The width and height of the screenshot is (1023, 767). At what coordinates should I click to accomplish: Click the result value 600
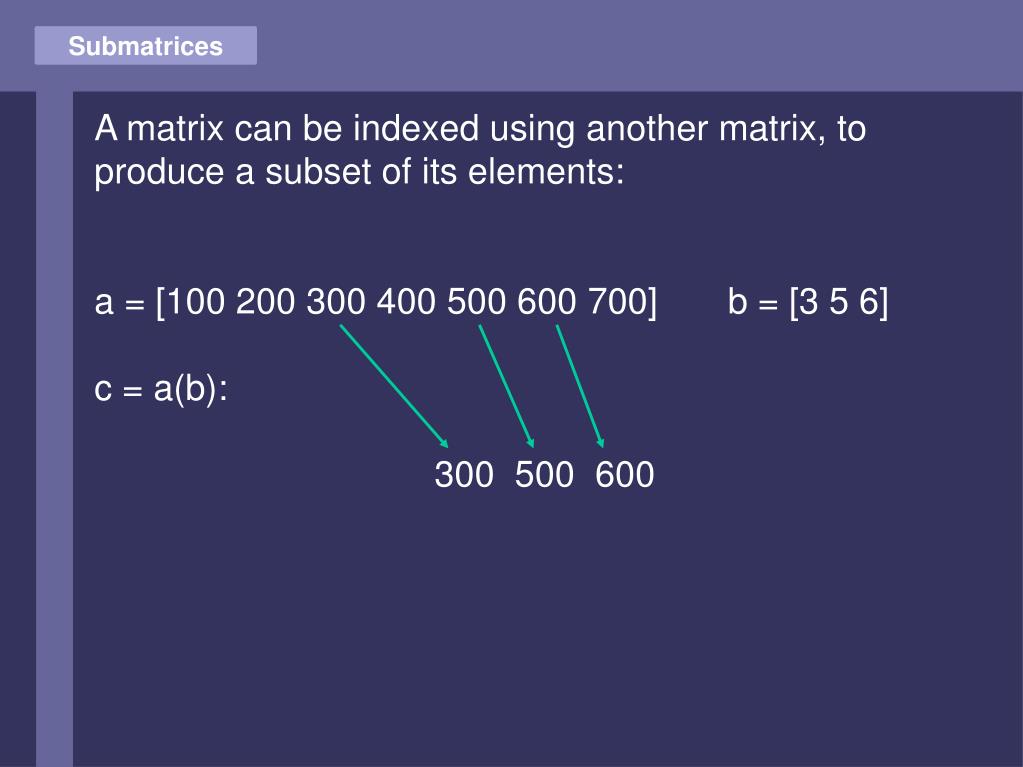pyautogui.click(x=624, y=475)
